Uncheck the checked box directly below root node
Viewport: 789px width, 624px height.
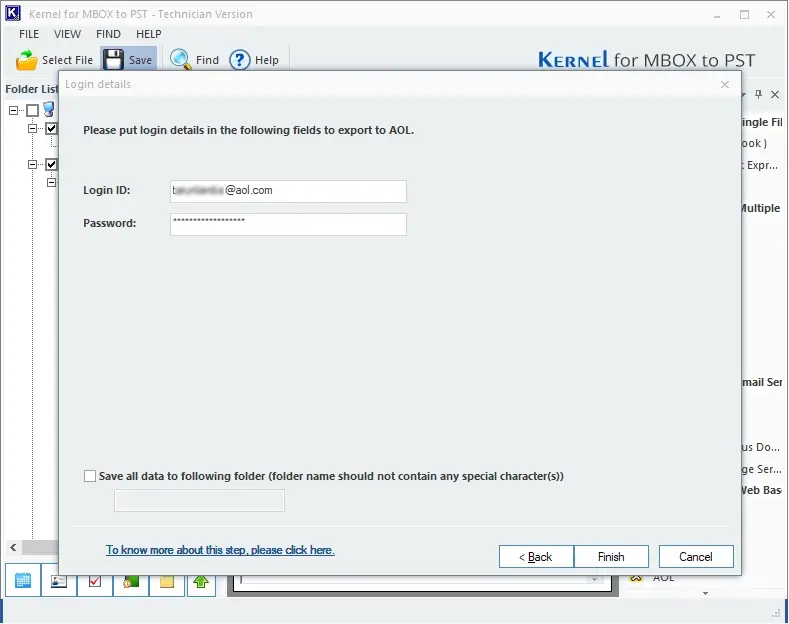click(x=51, y=128)
